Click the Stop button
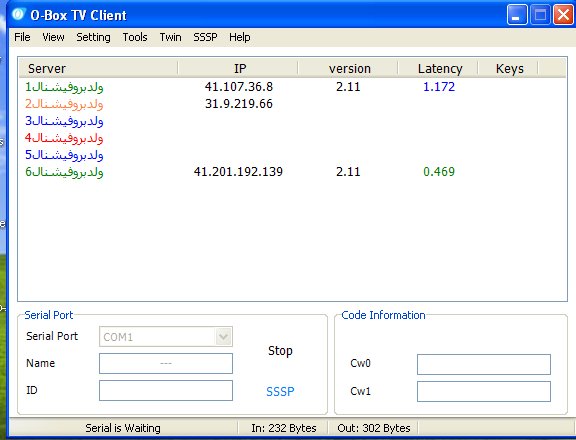 [280, 351]
